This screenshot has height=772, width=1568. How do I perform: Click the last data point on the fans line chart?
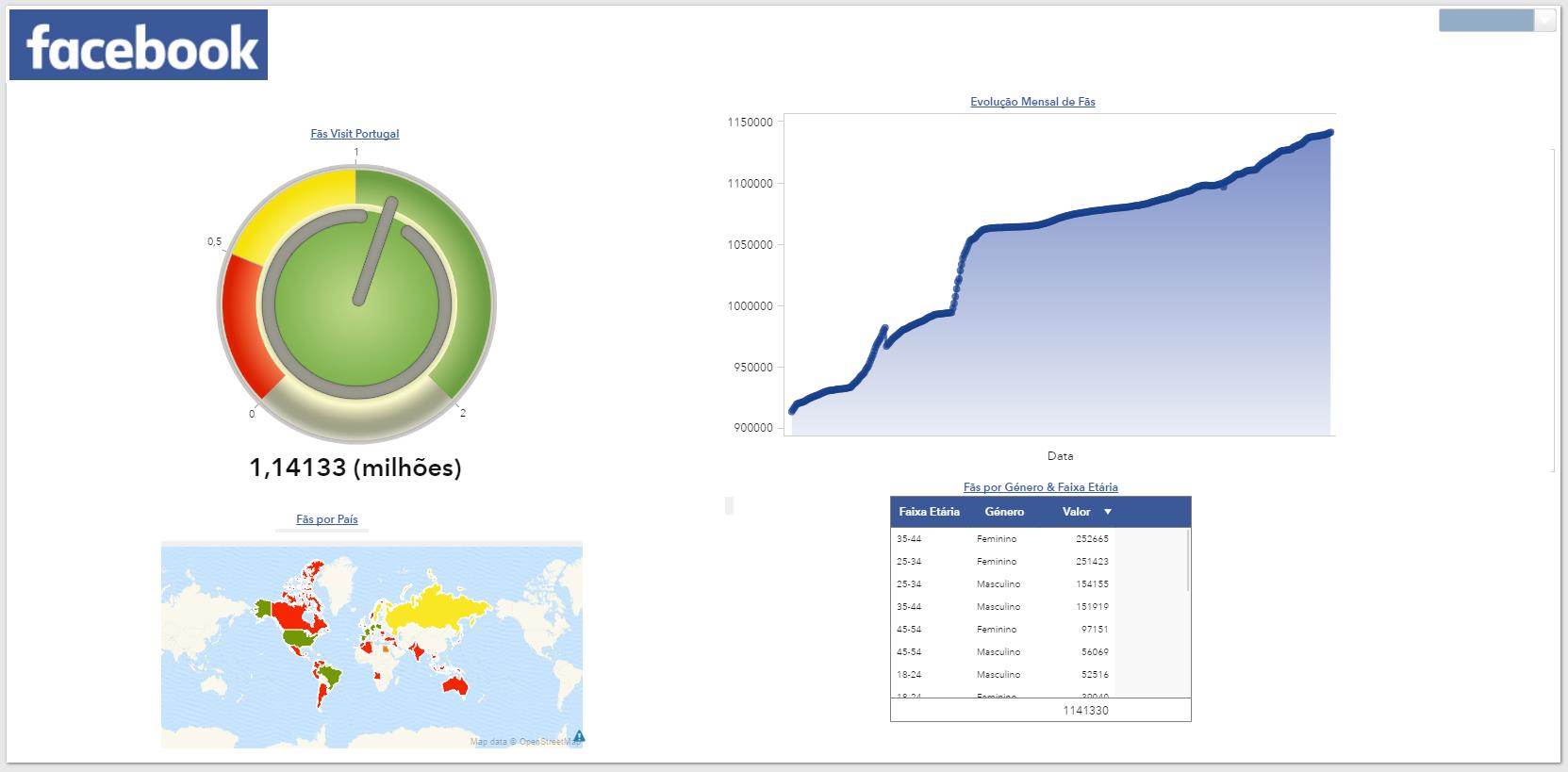tap(1330, 133)
